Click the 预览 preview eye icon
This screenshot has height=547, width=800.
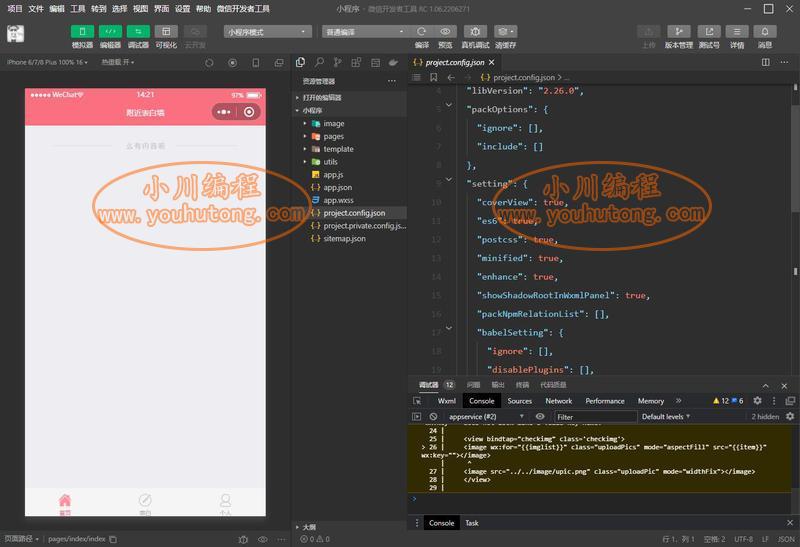point(445,32)
